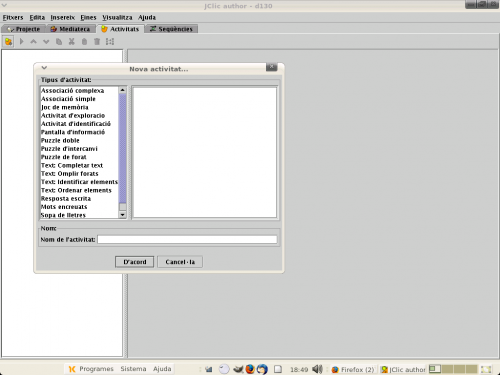Select Associació complexa activity type

tap(79, 91)
